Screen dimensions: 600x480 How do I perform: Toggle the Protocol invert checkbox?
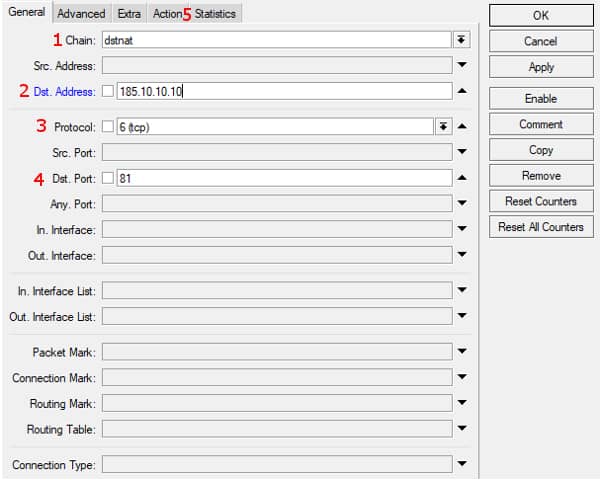pyautogui.click(x=108, y=126)
